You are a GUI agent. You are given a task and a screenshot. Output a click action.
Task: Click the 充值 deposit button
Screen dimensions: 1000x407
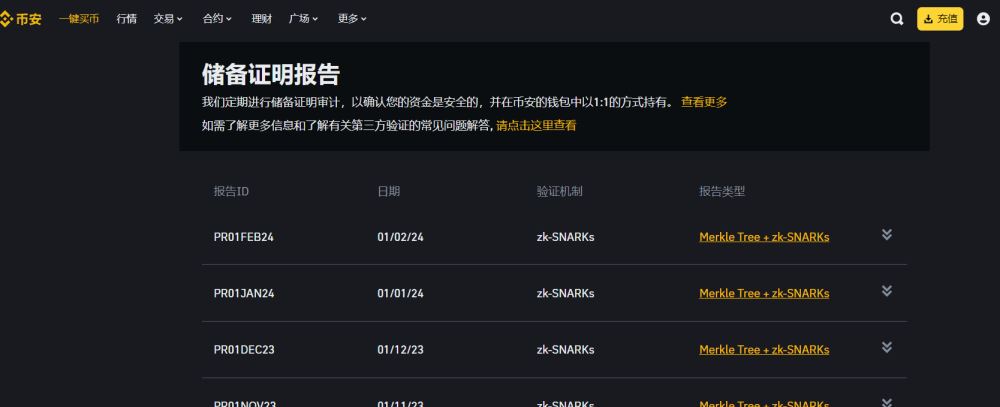point(940,19)
